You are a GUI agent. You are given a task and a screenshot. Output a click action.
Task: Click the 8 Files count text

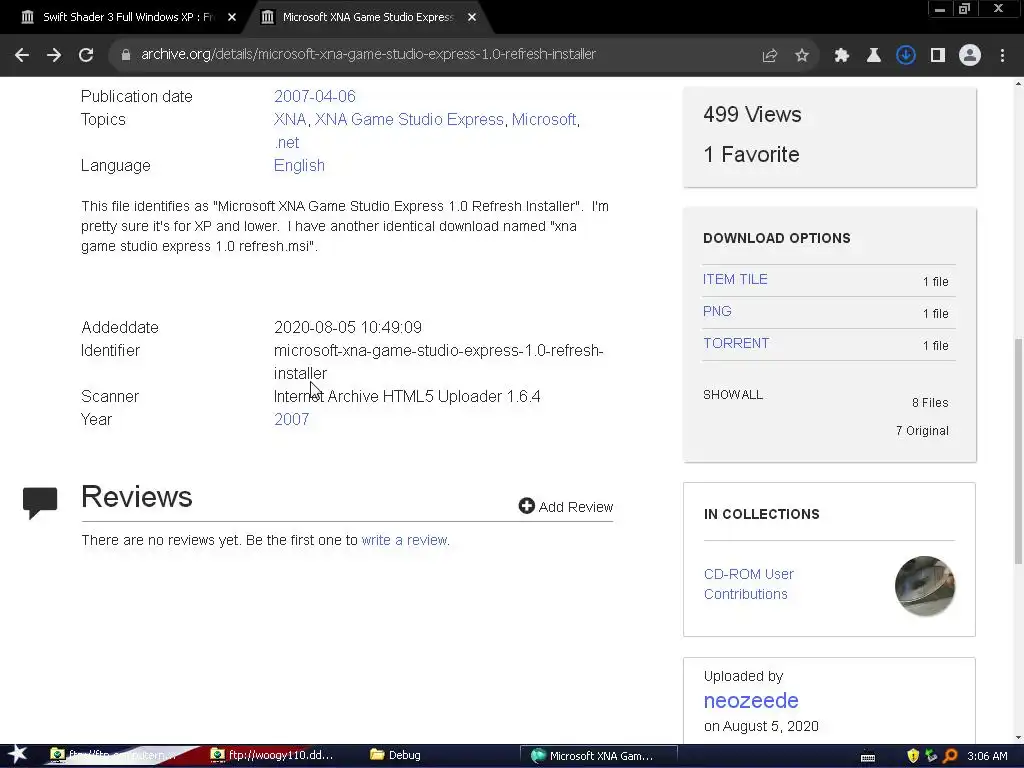(930, 403)
